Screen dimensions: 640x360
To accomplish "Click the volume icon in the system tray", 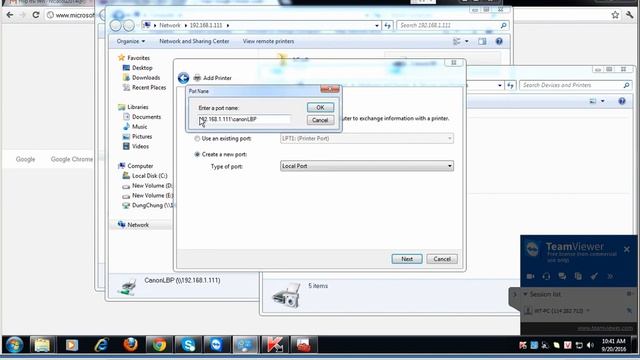I will [590, 345].
